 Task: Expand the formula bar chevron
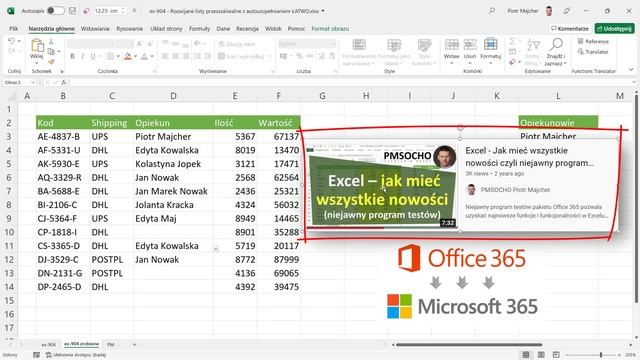click(x=633, y=82)
